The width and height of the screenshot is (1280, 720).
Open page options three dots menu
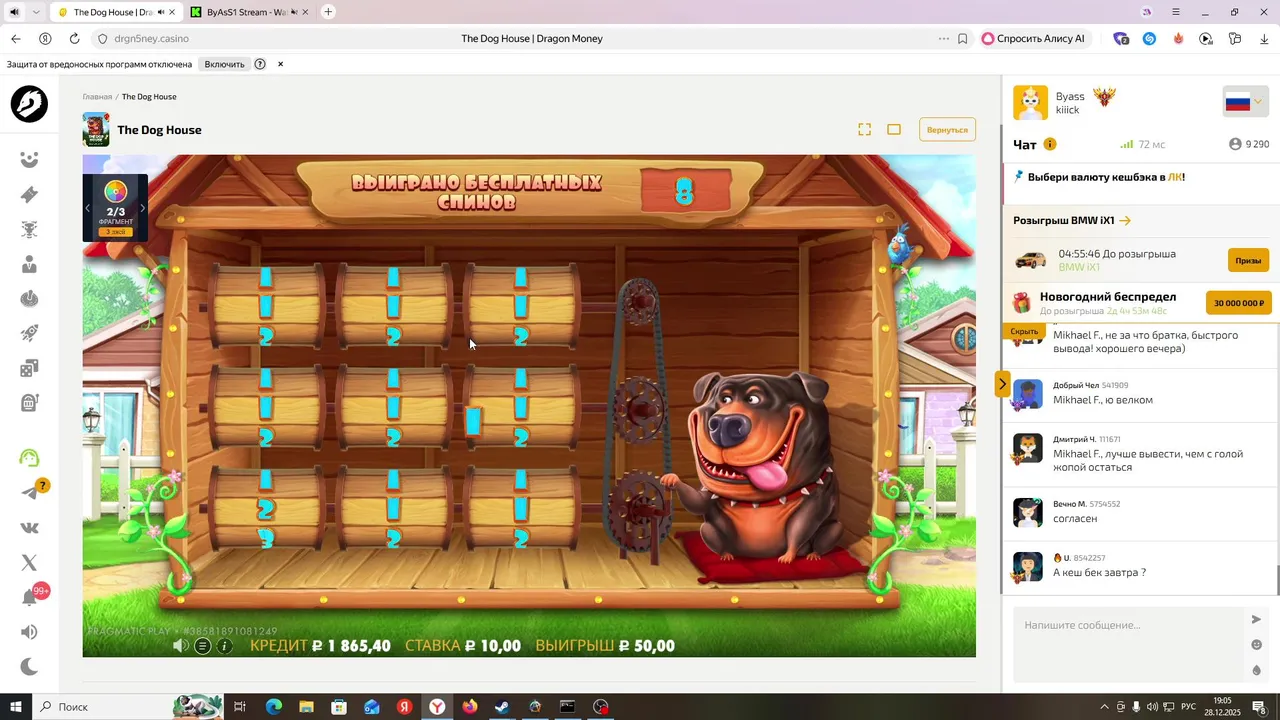(943, 38)
